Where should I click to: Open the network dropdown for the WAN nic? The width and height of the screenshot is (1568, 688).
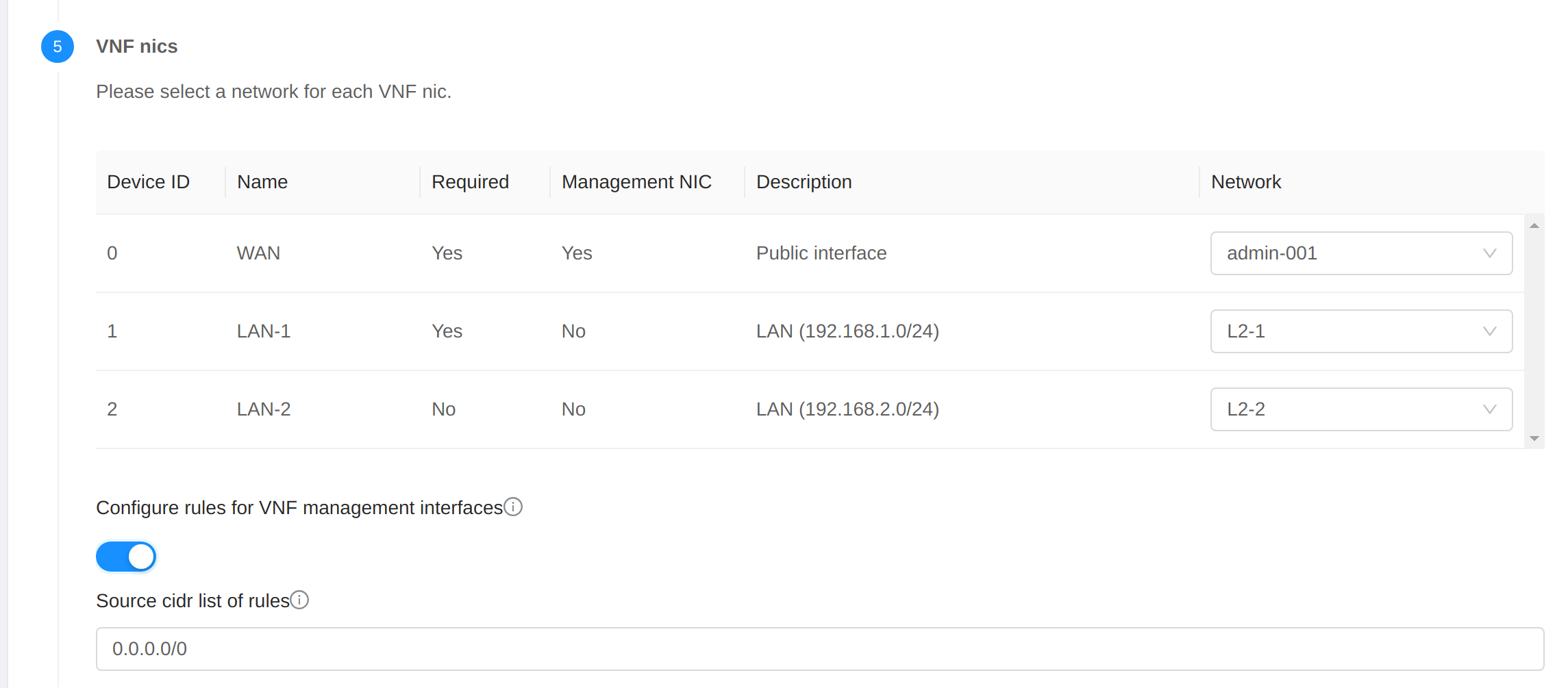coord(1361,253)
